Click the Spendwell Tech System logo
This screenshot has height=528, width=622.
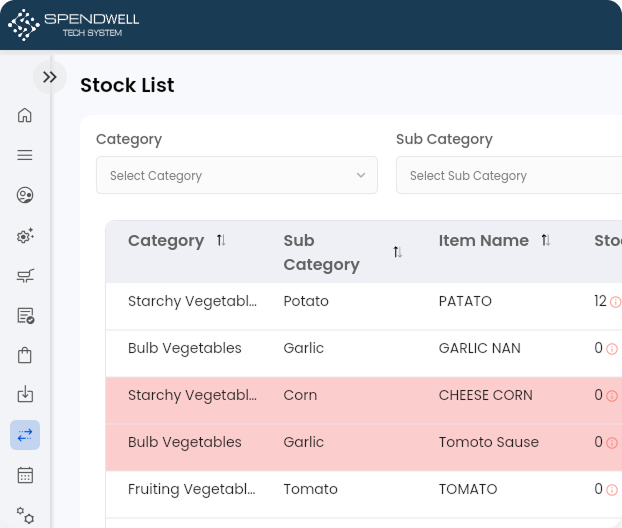click(x=74, y=25)
